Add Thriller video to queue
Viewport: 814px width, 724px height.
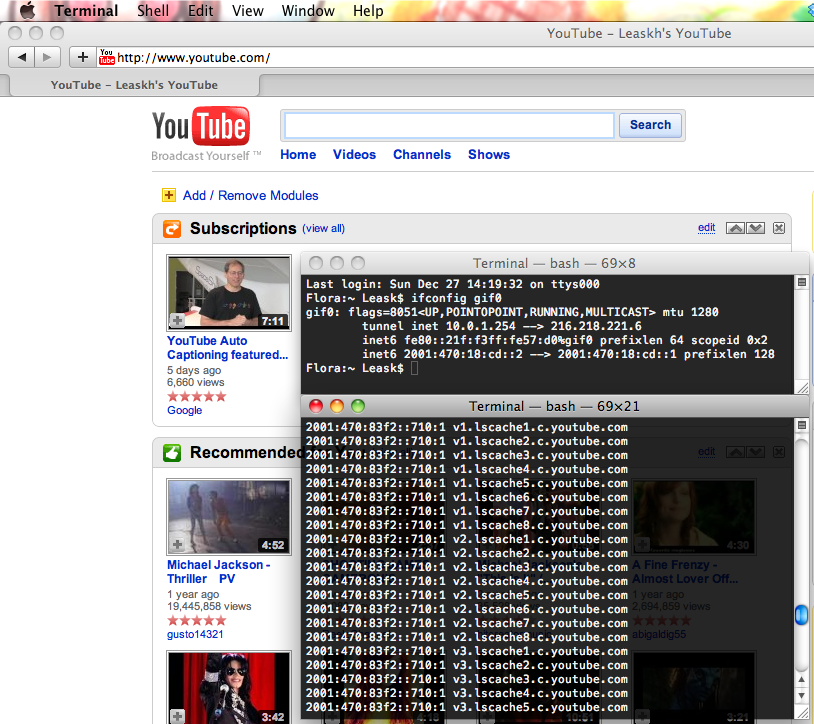pos(177,544)
